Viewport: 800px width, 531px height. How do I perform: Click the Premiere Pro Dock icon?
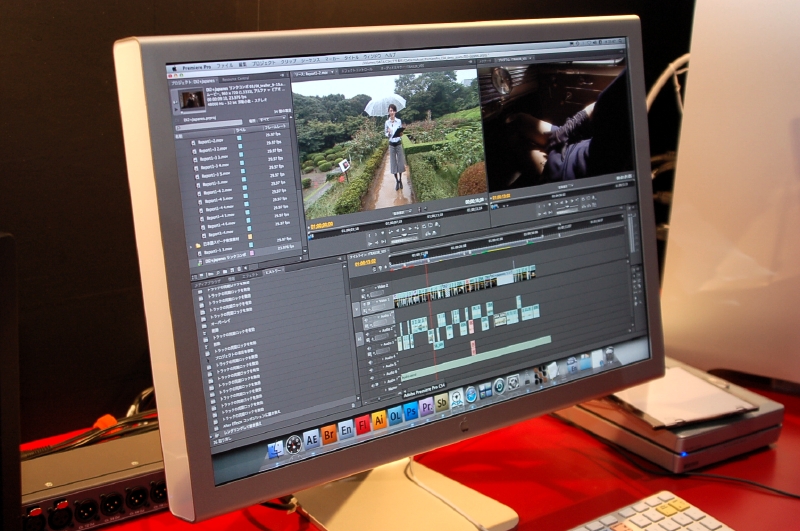coord(427,405)
